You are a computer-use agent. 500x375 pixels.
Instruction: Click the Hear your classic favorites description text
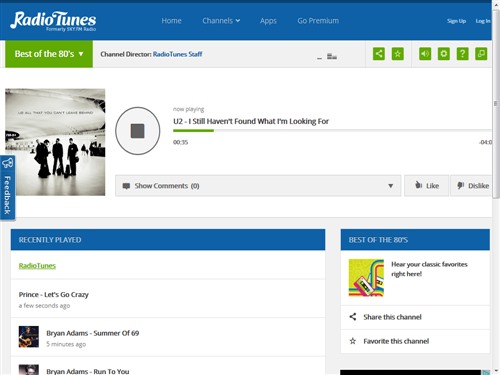429,269
